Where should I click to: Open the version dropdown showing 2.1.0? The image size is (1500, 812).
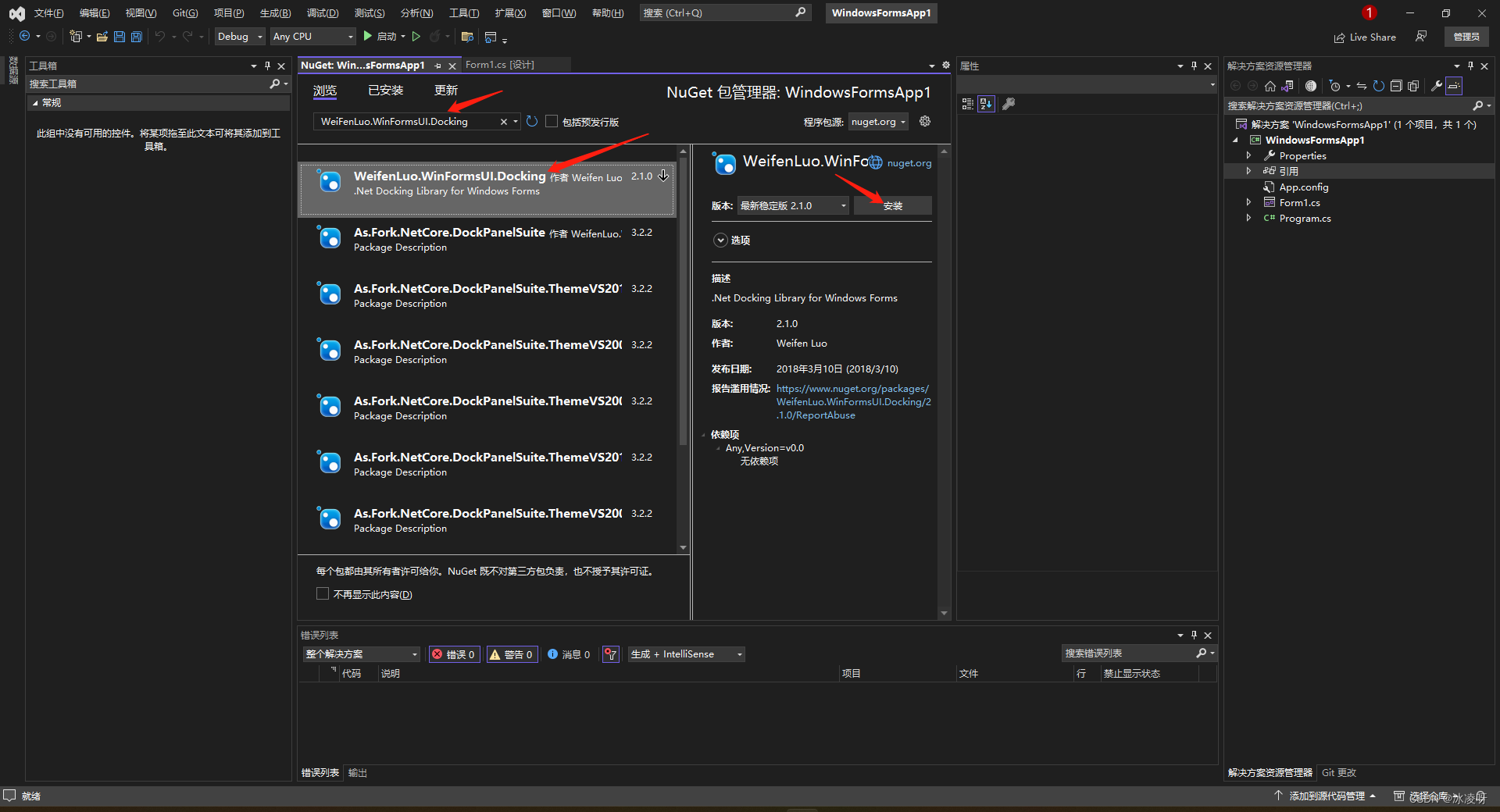click(793, 205)
